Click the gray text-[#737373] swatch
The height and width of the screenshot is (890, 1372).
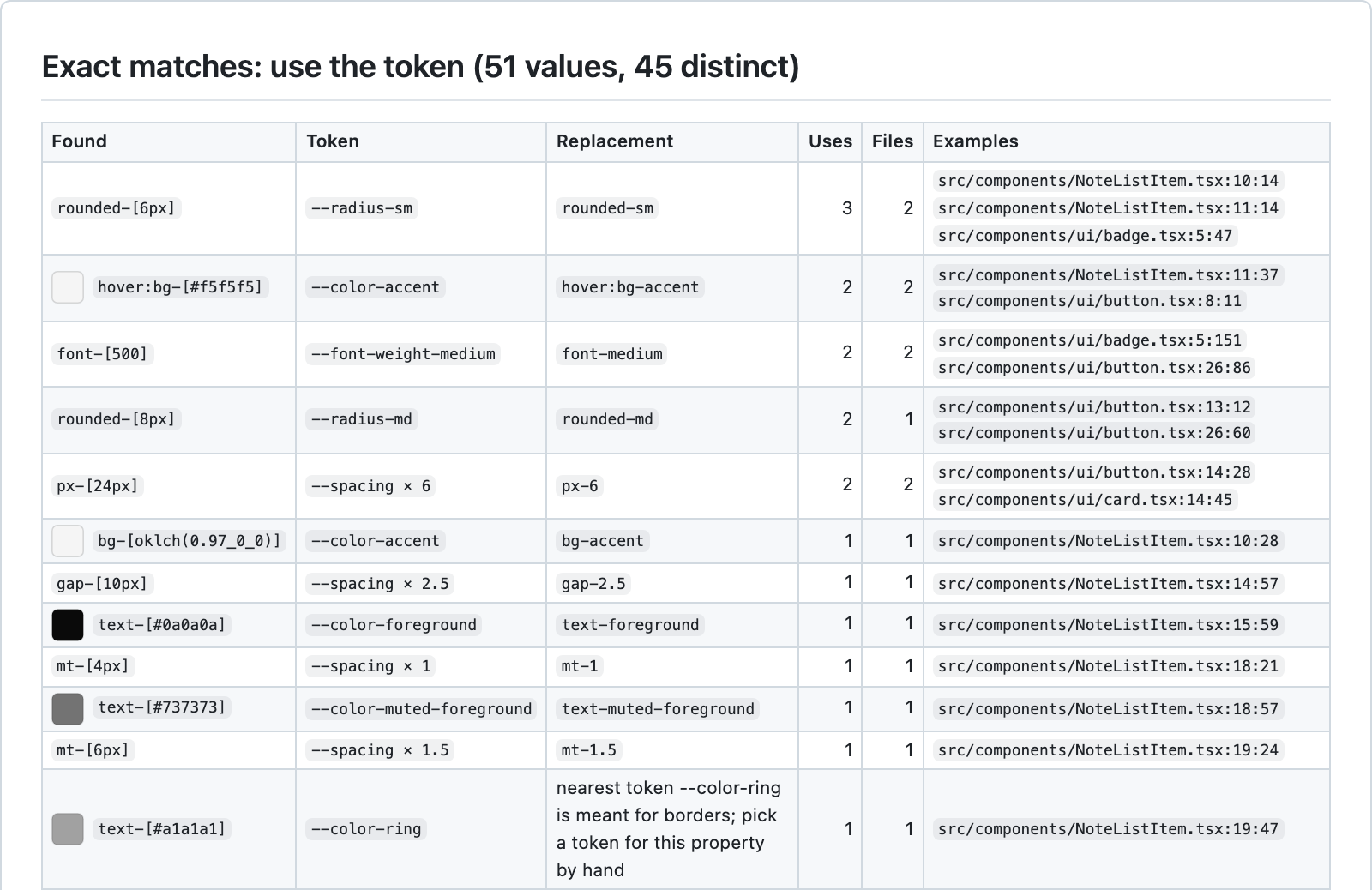coord(68,709)
